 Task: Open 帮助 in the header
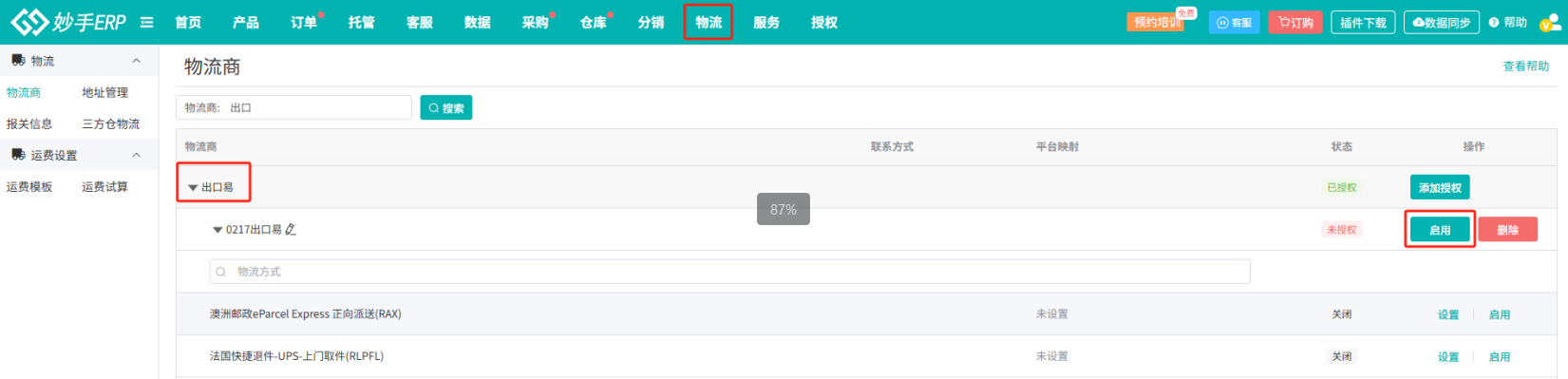[1508, 22]
